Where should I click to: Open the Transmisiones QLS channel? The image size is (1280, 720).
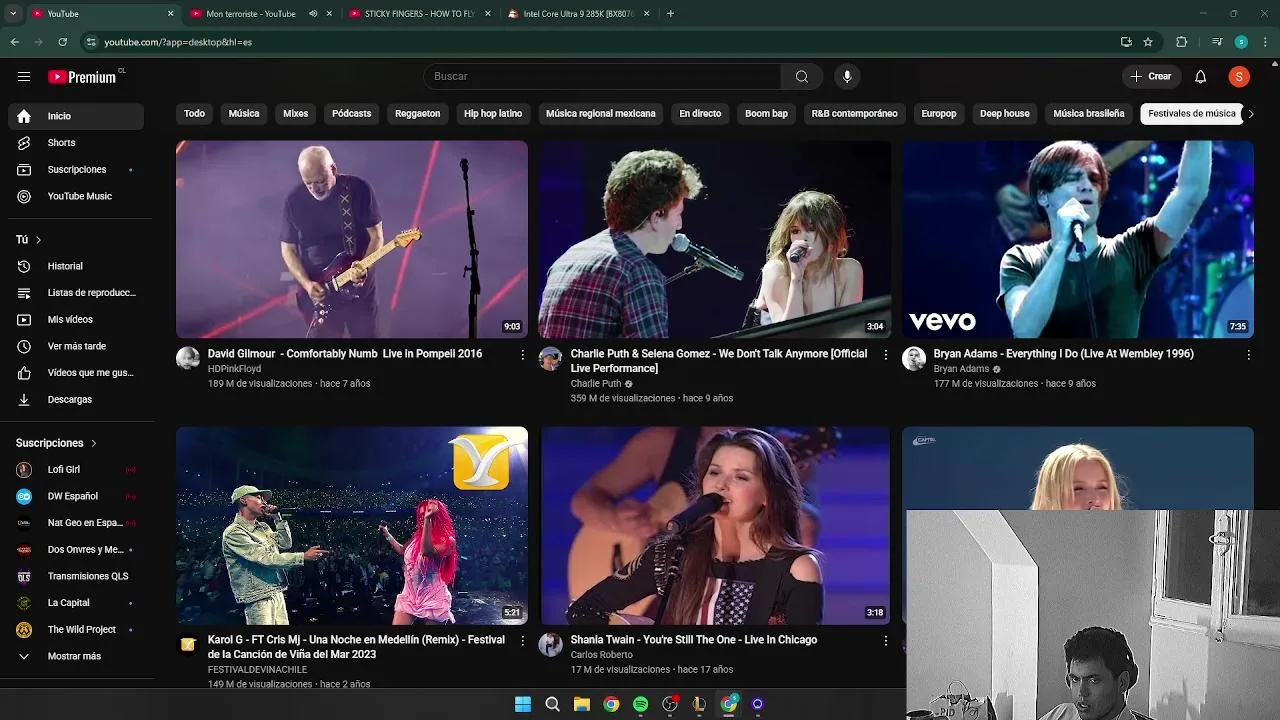click(x=76, y=576)
